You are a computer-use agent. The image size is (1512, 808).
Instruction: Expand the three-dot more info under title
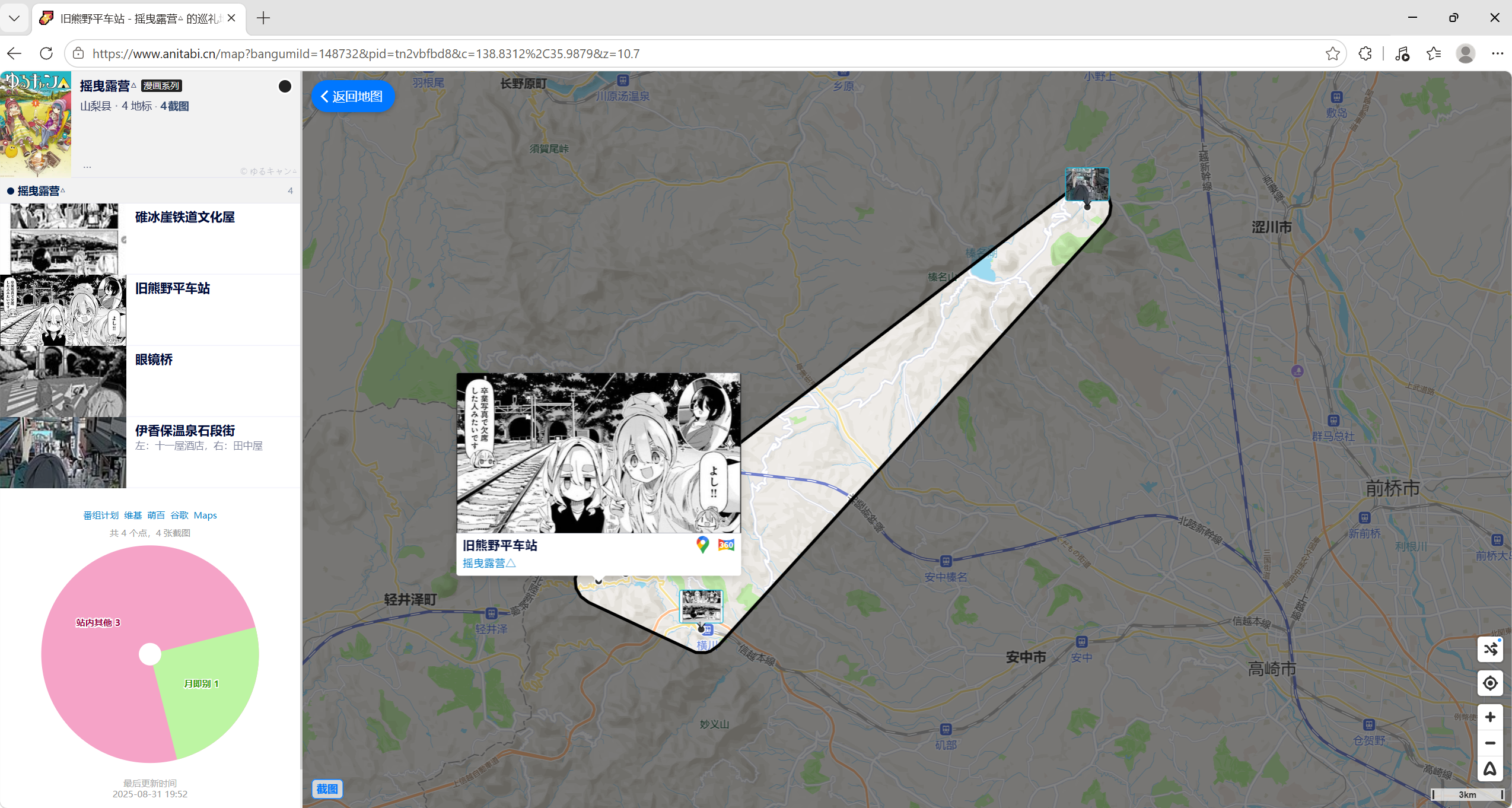pyautogui.click(x=87, y=167)
